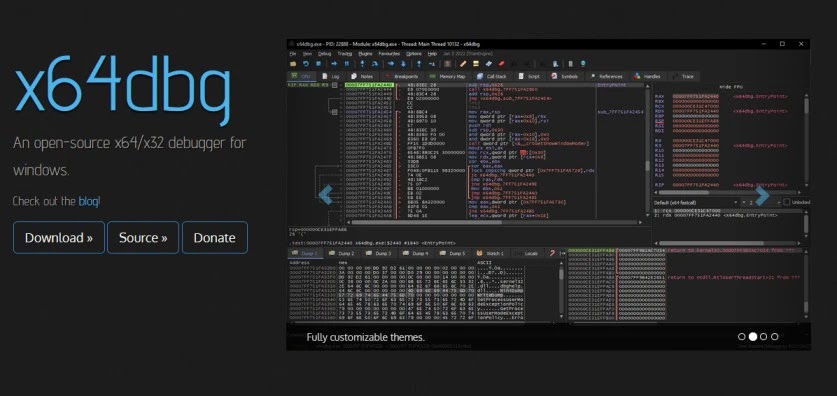837x396 pixels.
Task: Switch to the Notes tab
Action: (x=362, y=77)
